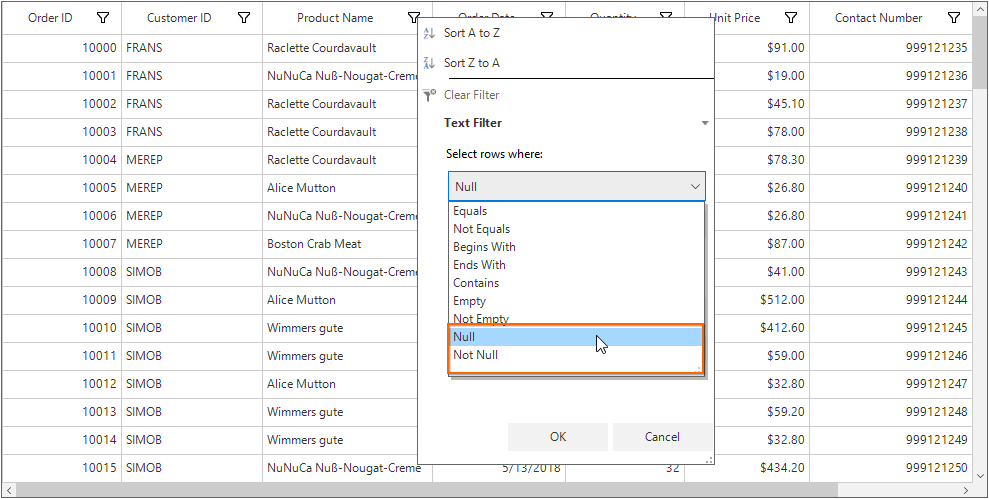989x499 pixels.
Task: Select Raclette Courdavault cell in row 10000
Action: tap(341, 48)
